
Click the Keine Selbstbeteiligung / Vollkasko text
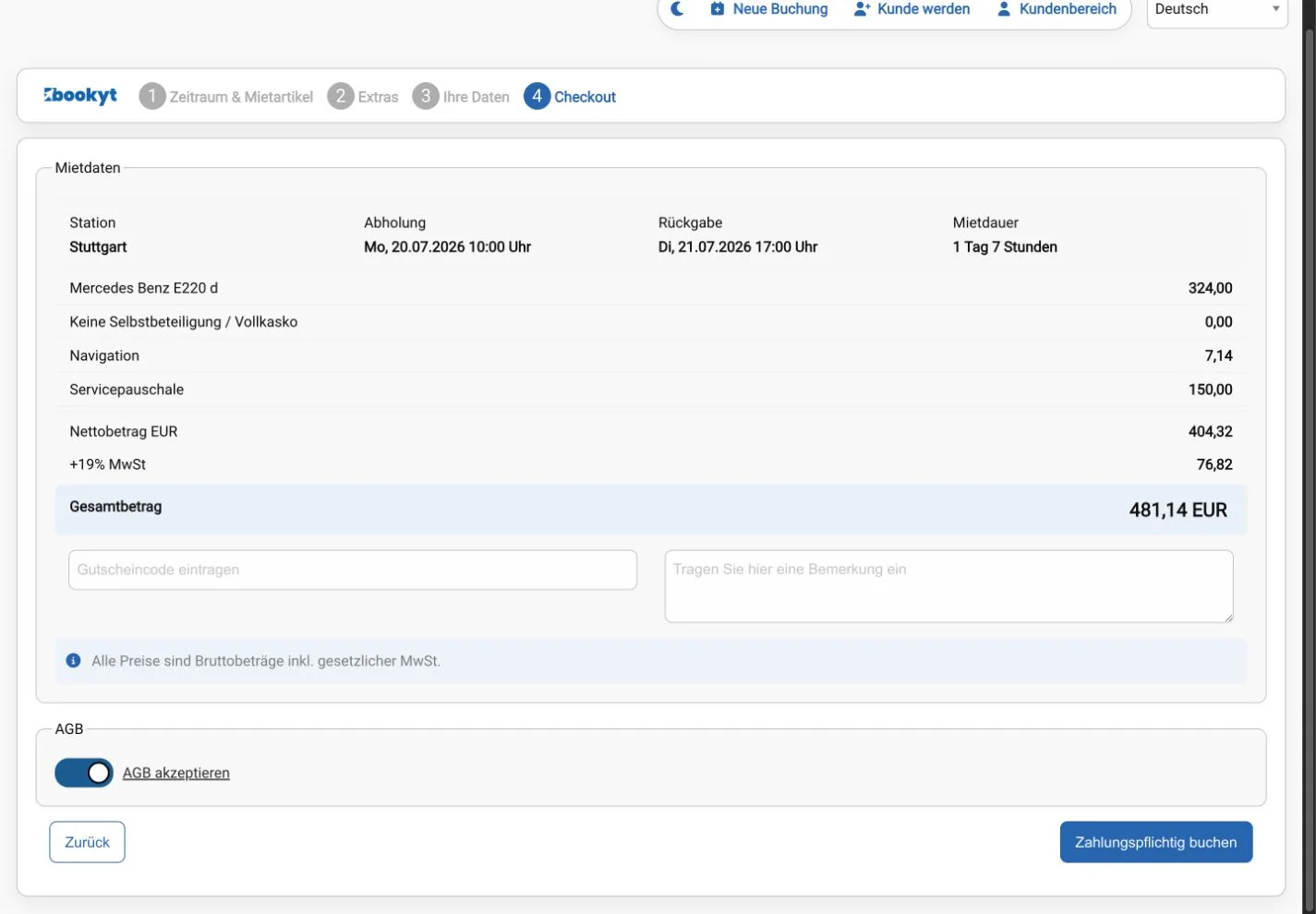coord(184,322)
